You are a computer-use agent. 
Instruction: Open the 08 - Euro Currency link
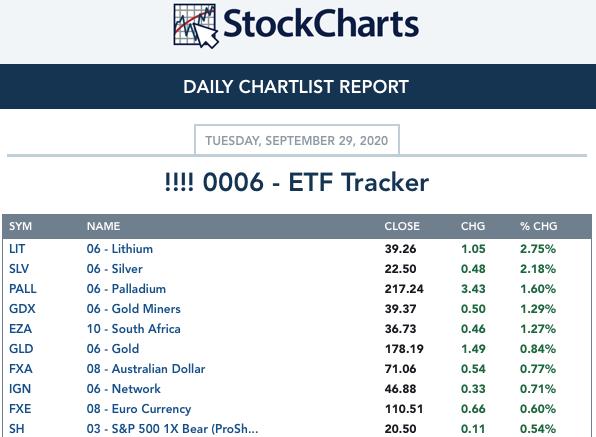pos(139,409)
